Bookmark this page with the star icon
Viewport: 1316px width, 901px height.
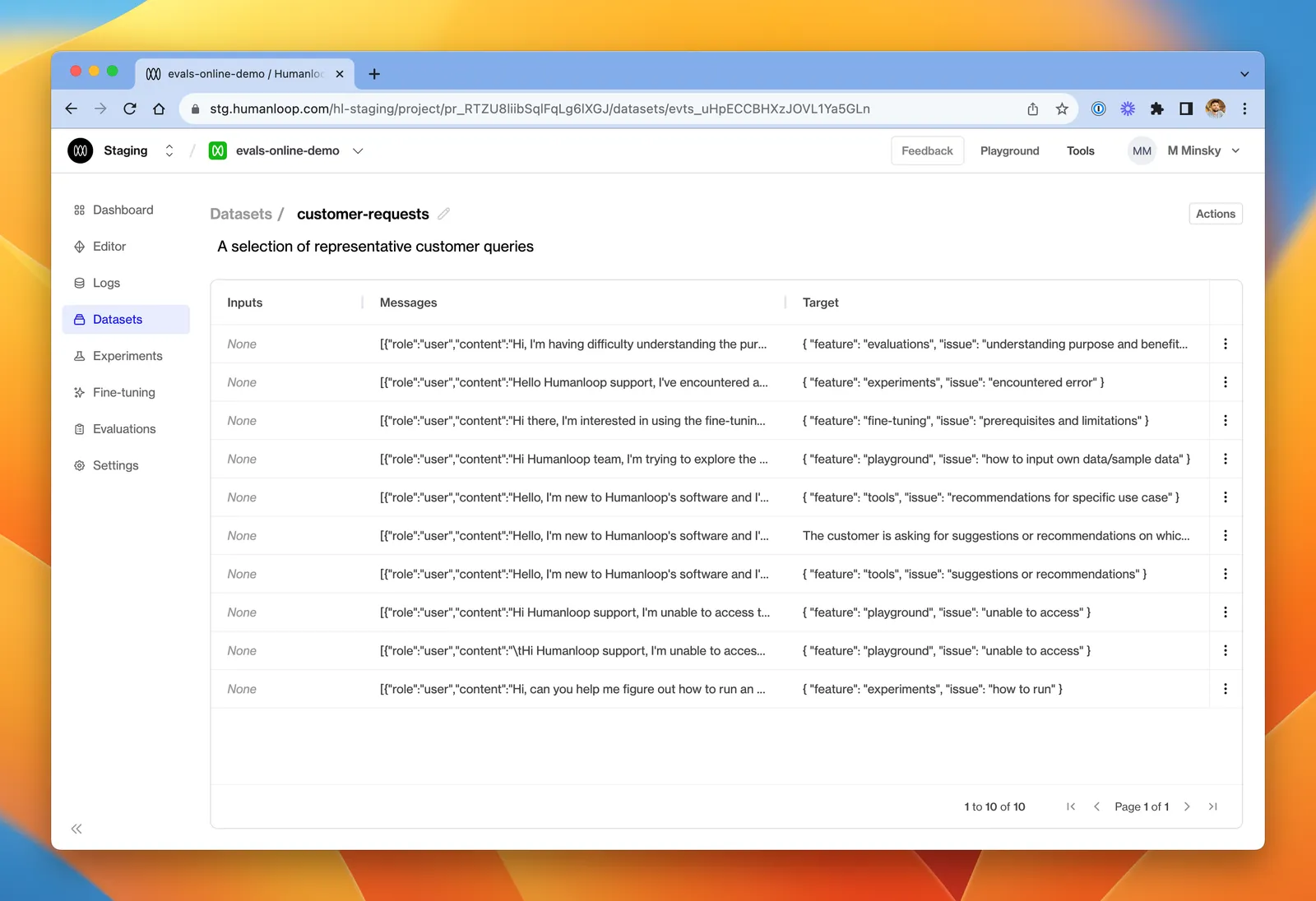pos(1062,109)
